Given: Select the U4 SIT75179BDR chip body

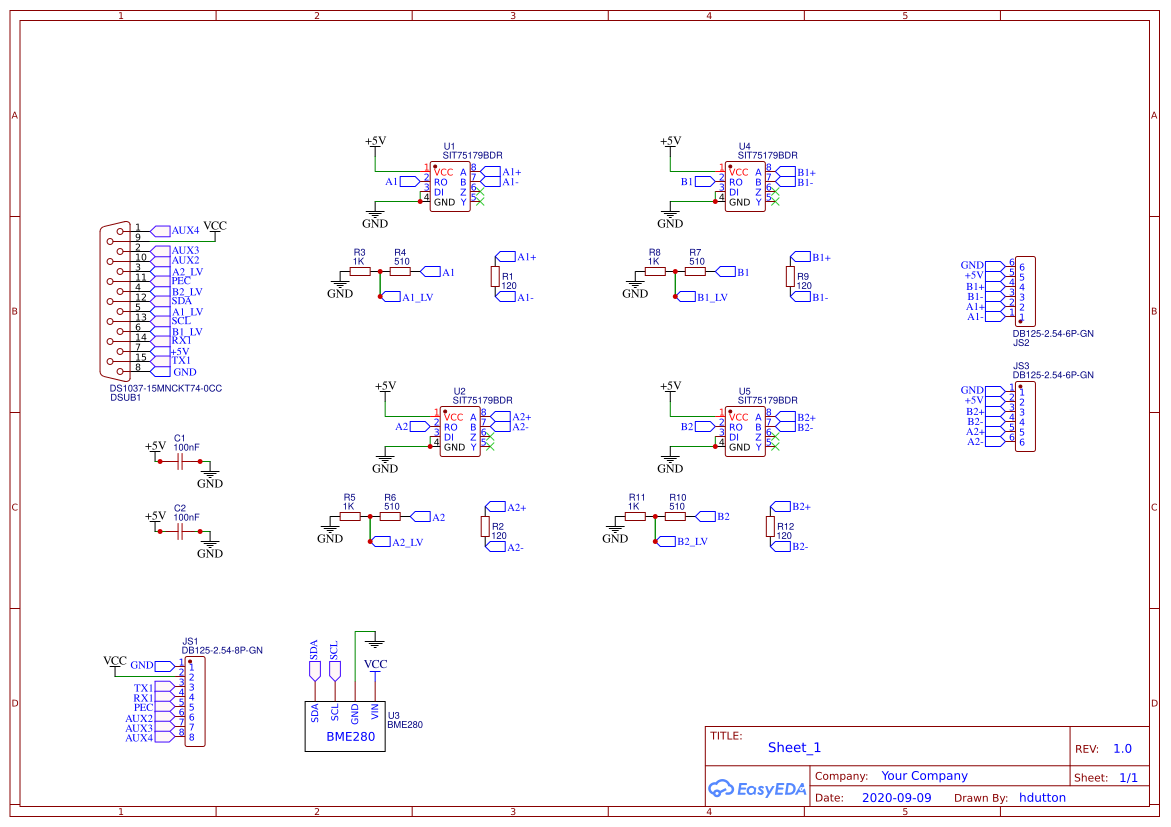Looking at the screenshot, I should 745,187.
